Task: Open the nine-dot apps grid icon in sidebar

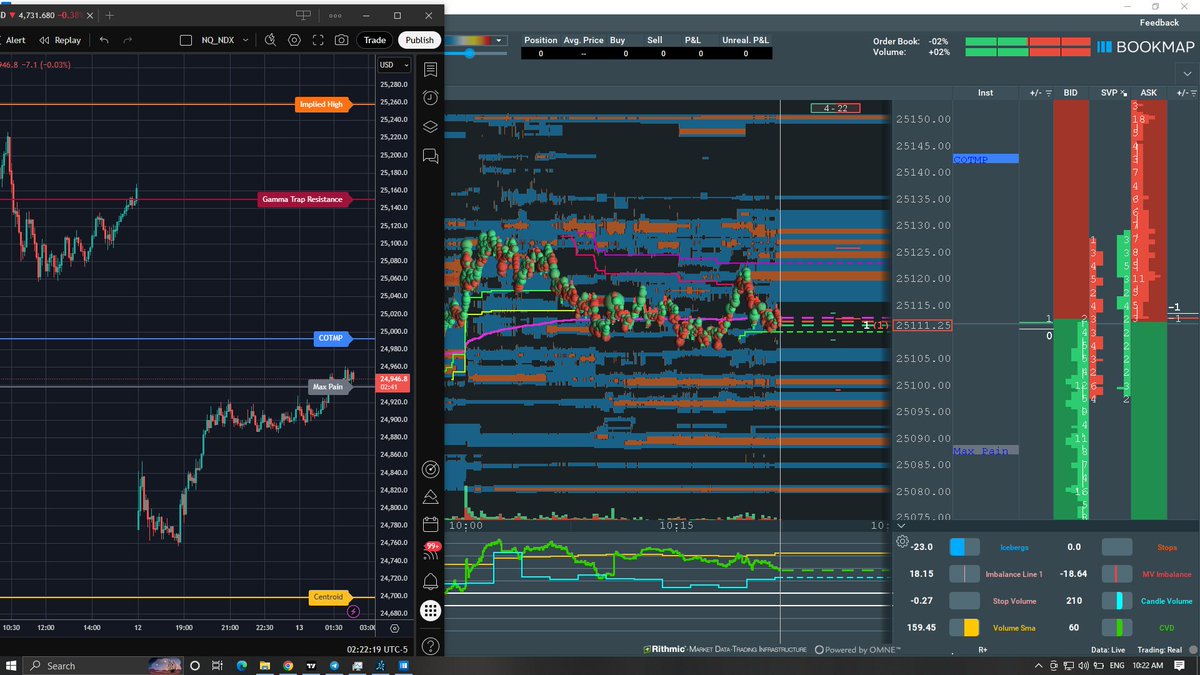Action: (430, 610)
